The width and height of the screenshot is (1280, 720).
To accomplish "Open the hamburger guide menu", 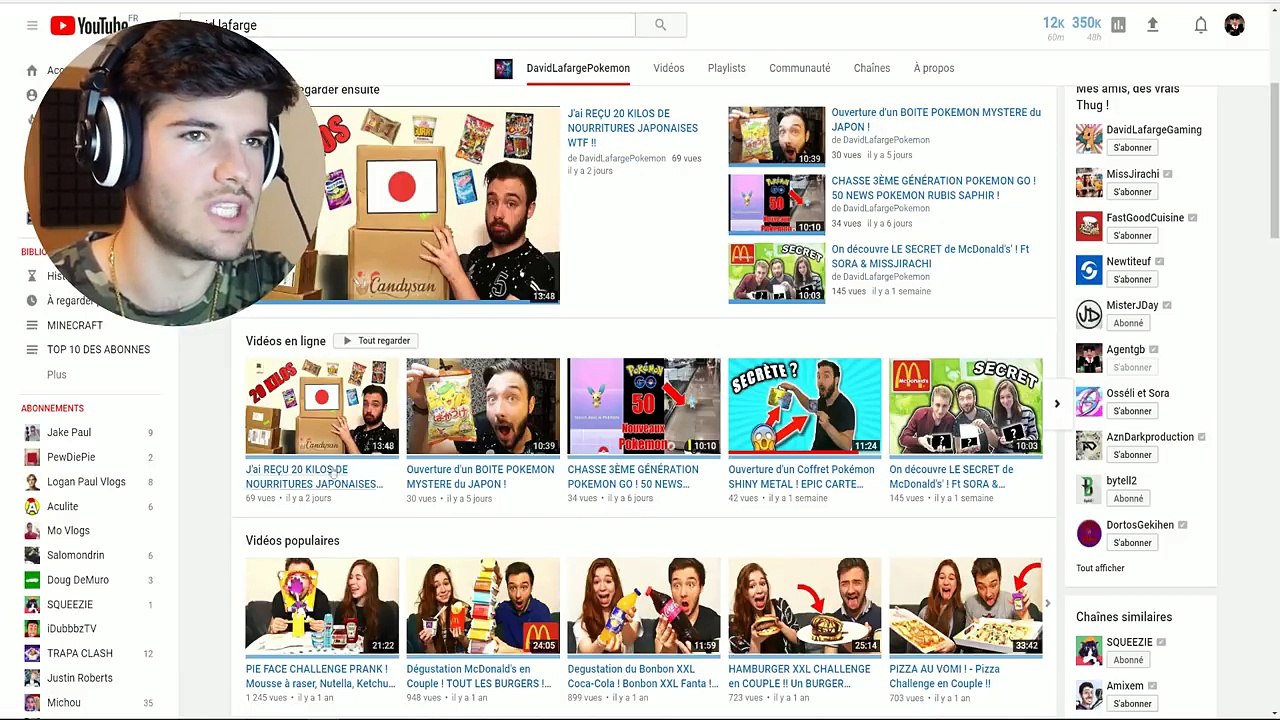I will click(x=32, y=25).
